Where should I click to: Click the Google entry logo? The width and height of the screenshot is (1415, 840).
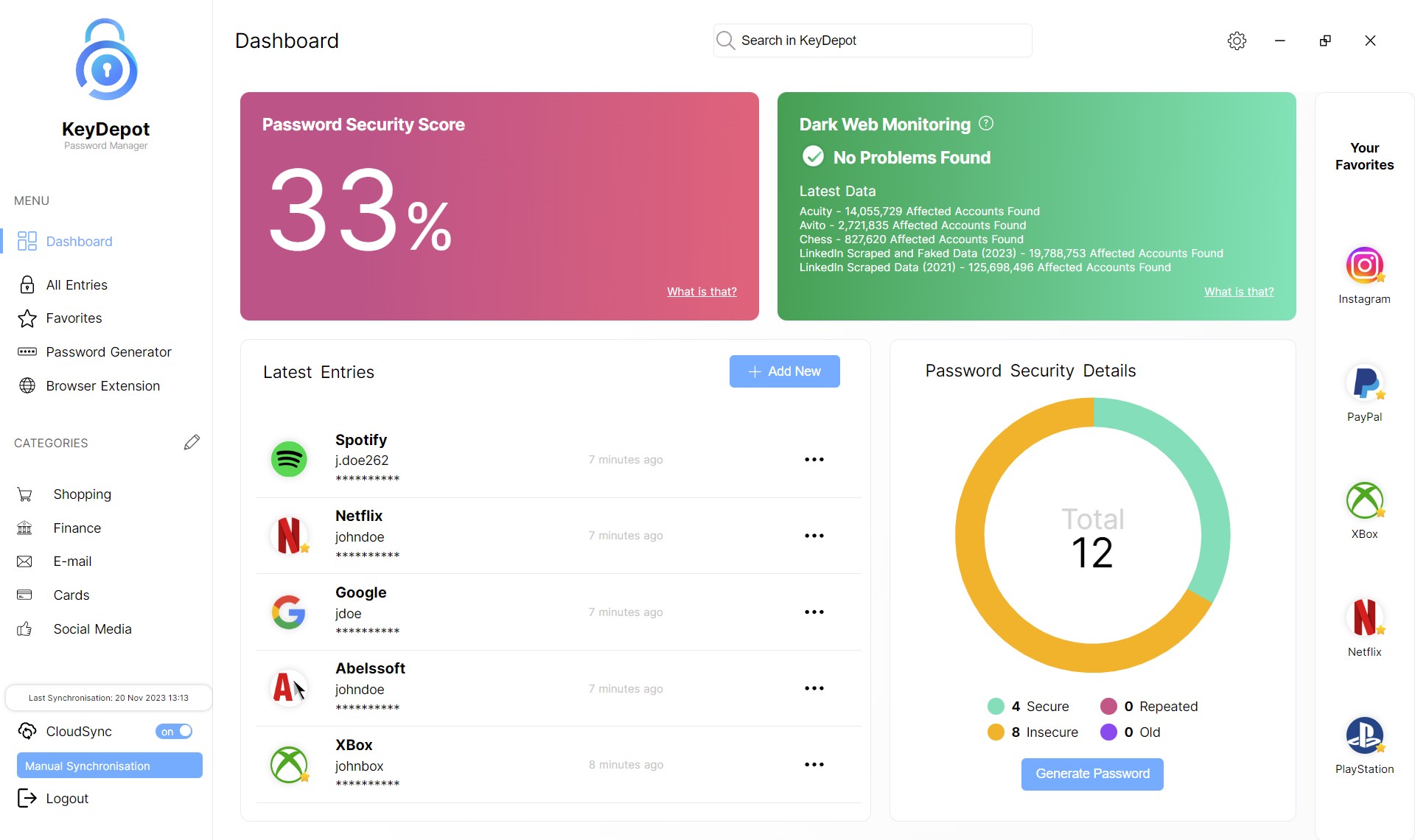[289, 612]
